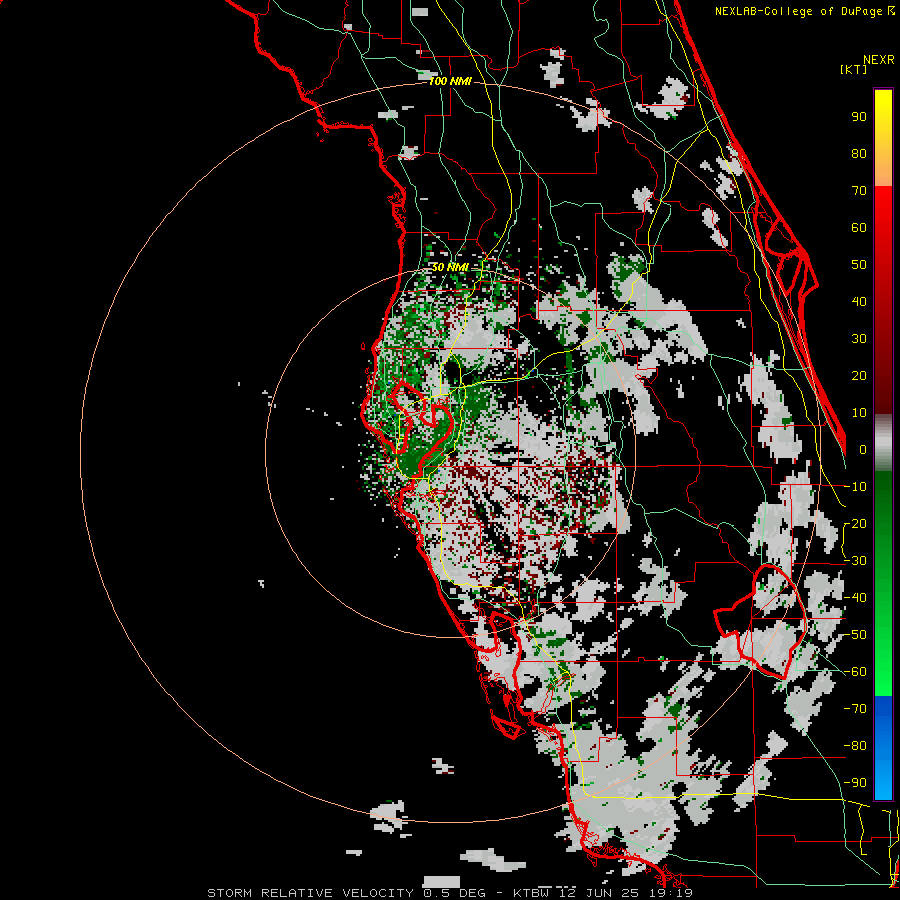Click the positive 90 scale label

point(859,117)
